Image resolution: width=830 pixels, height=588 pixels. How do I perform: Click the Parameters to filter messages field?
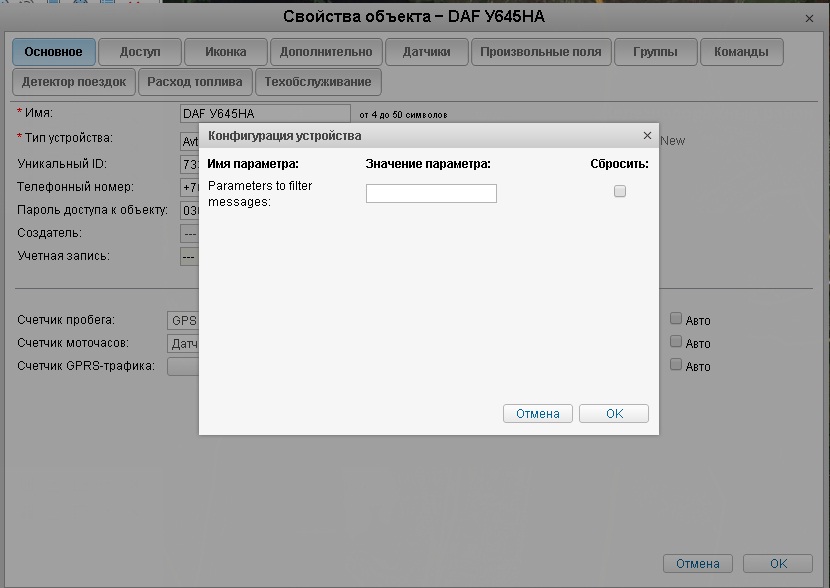[x=431, y=194]
